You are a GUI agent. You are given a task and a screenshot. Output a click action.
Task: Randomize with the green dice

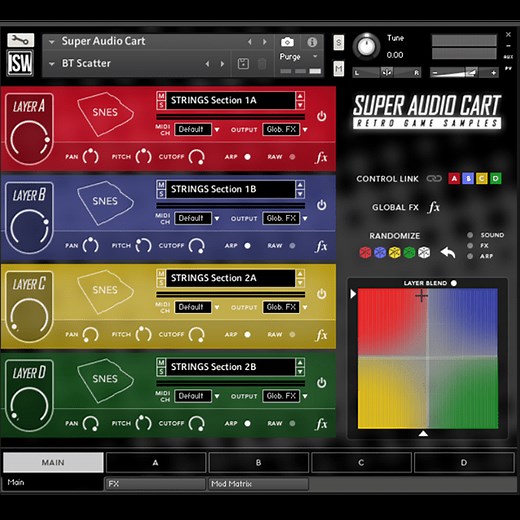pos(409,252)
